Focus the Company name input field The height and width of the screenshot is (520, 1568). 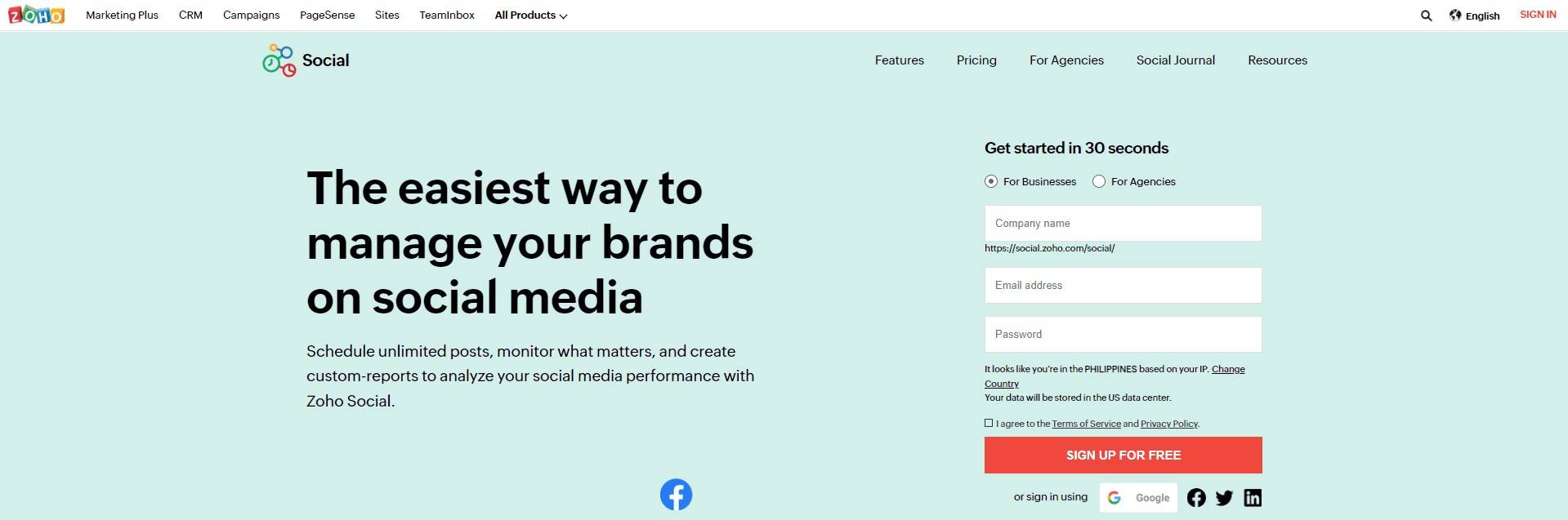[x=1123, y=223]
